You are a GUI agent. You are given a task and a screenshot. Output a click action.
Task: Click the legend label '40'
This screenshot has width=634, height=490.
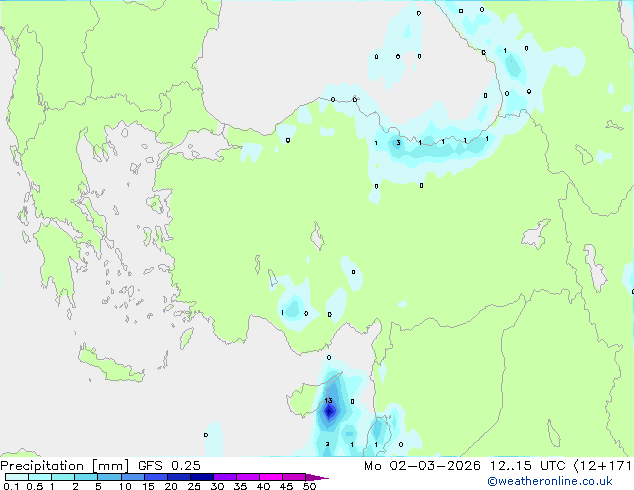(x=263, y=486)
